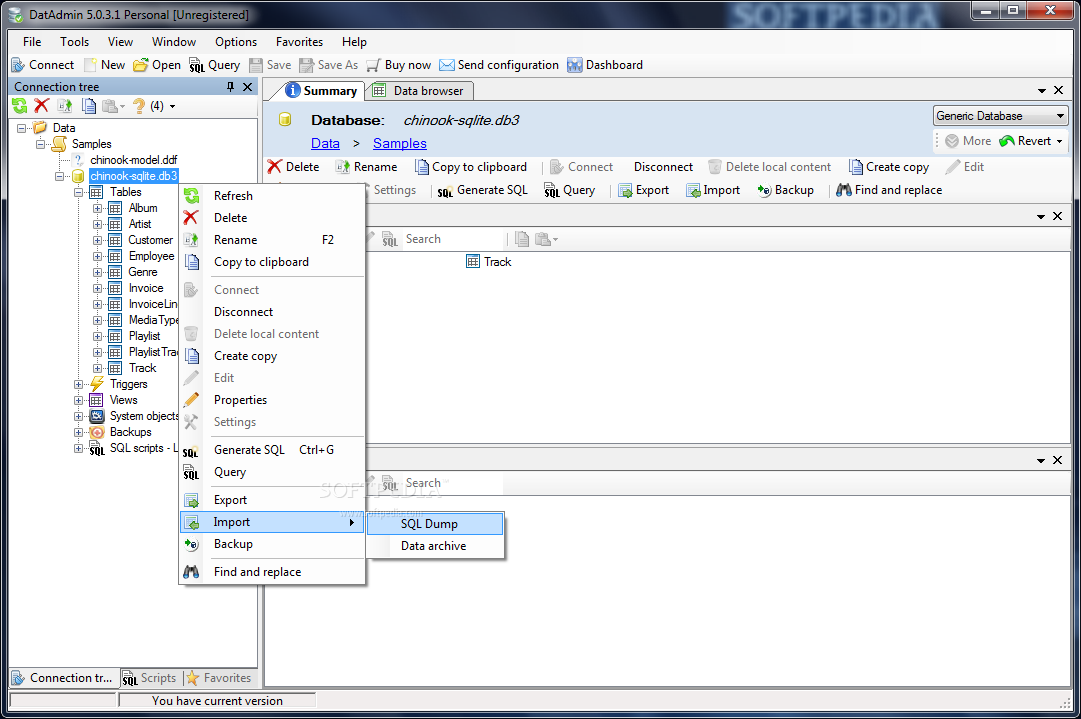Click the lower Search field
Viewport: 1081px width, 719px height.
452,483
